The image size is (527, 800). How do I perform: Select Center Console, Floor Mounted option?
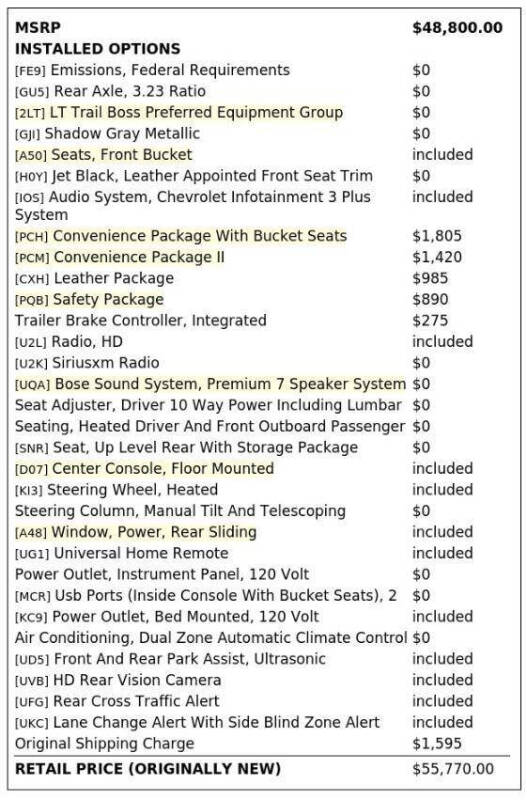(x=163, y=468)
